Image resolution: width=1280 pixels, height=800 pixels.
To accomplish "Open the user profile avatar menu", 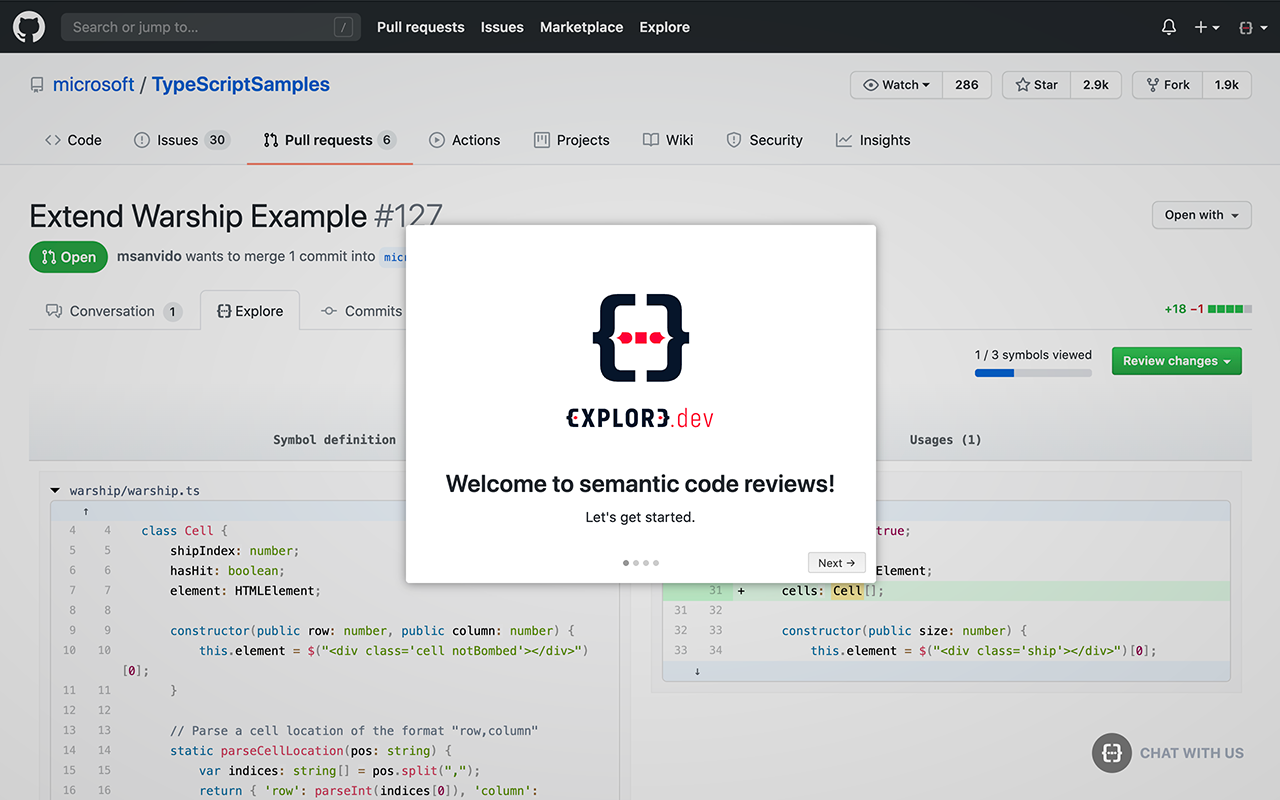I will [1253, 27].
